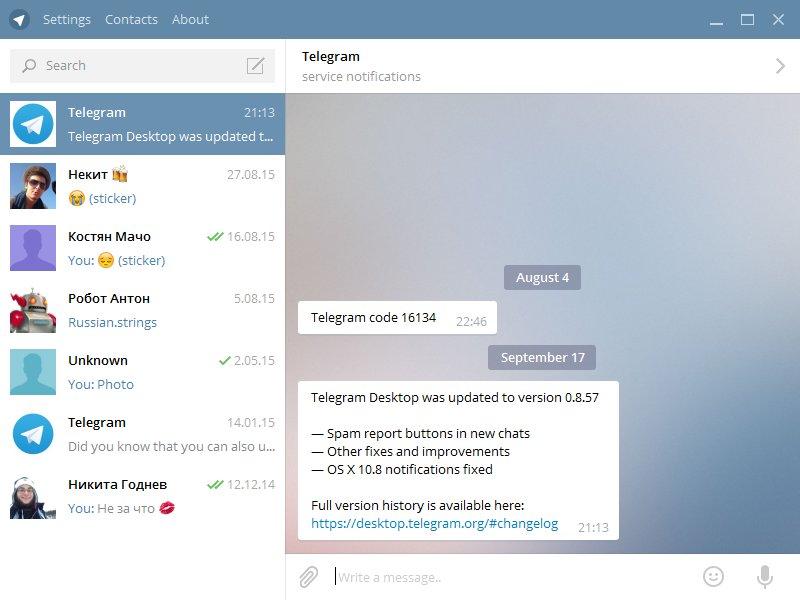Screen dimensions: 800x600
Task: Open the emoji smiley picker
Action: [x=713, y=577]
